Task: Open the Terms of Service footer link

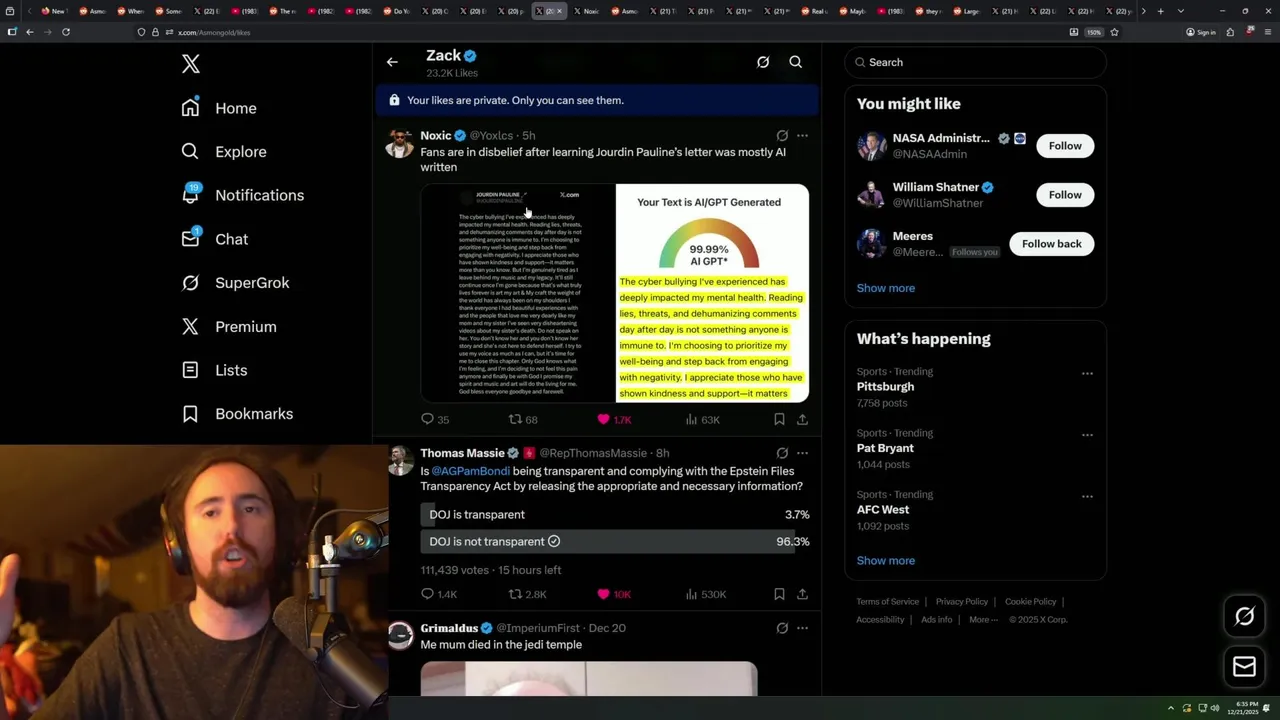Action: (887, 601)
